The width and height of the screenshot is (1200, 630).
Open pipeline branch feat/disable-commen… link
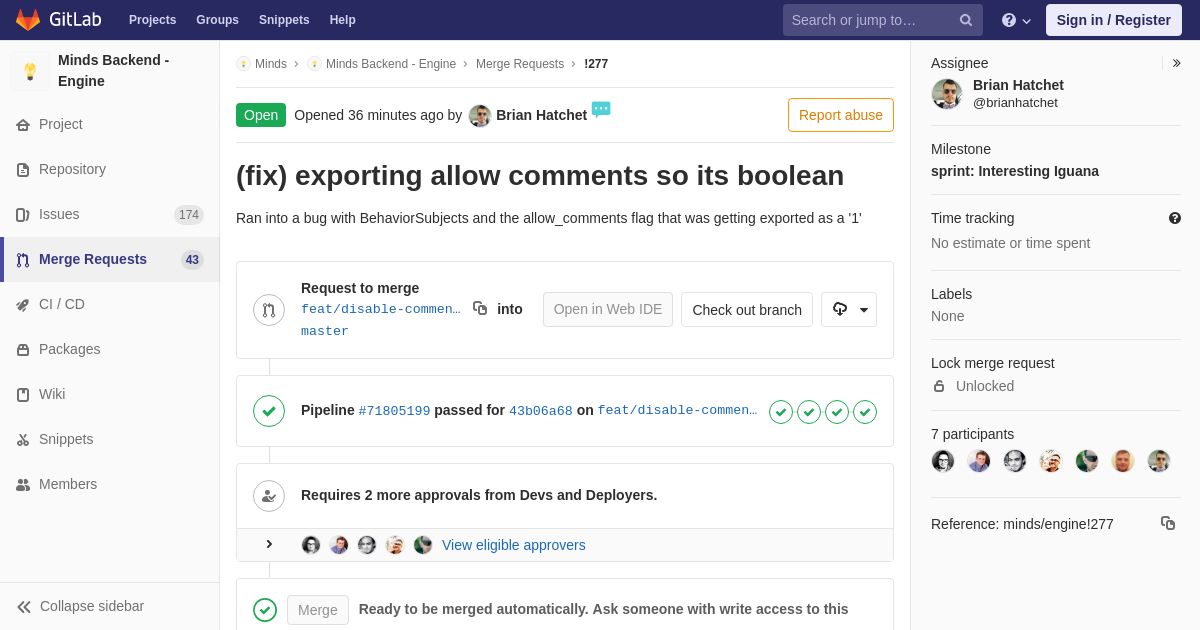(677, 410)
